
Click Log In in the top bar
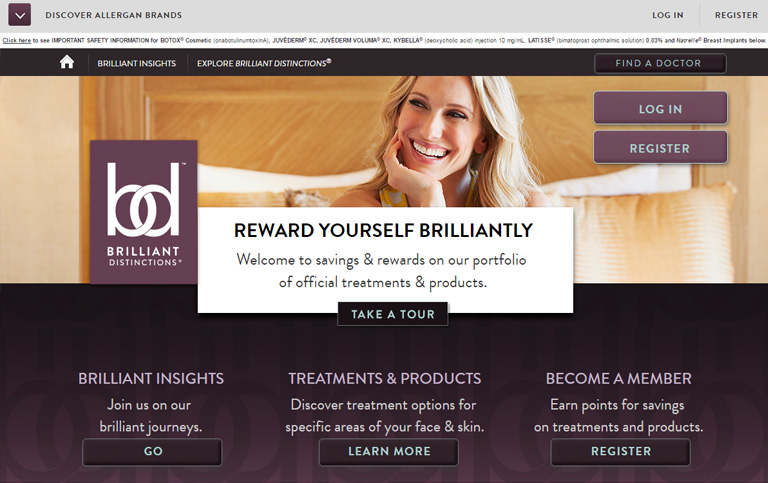click(668, 15)
